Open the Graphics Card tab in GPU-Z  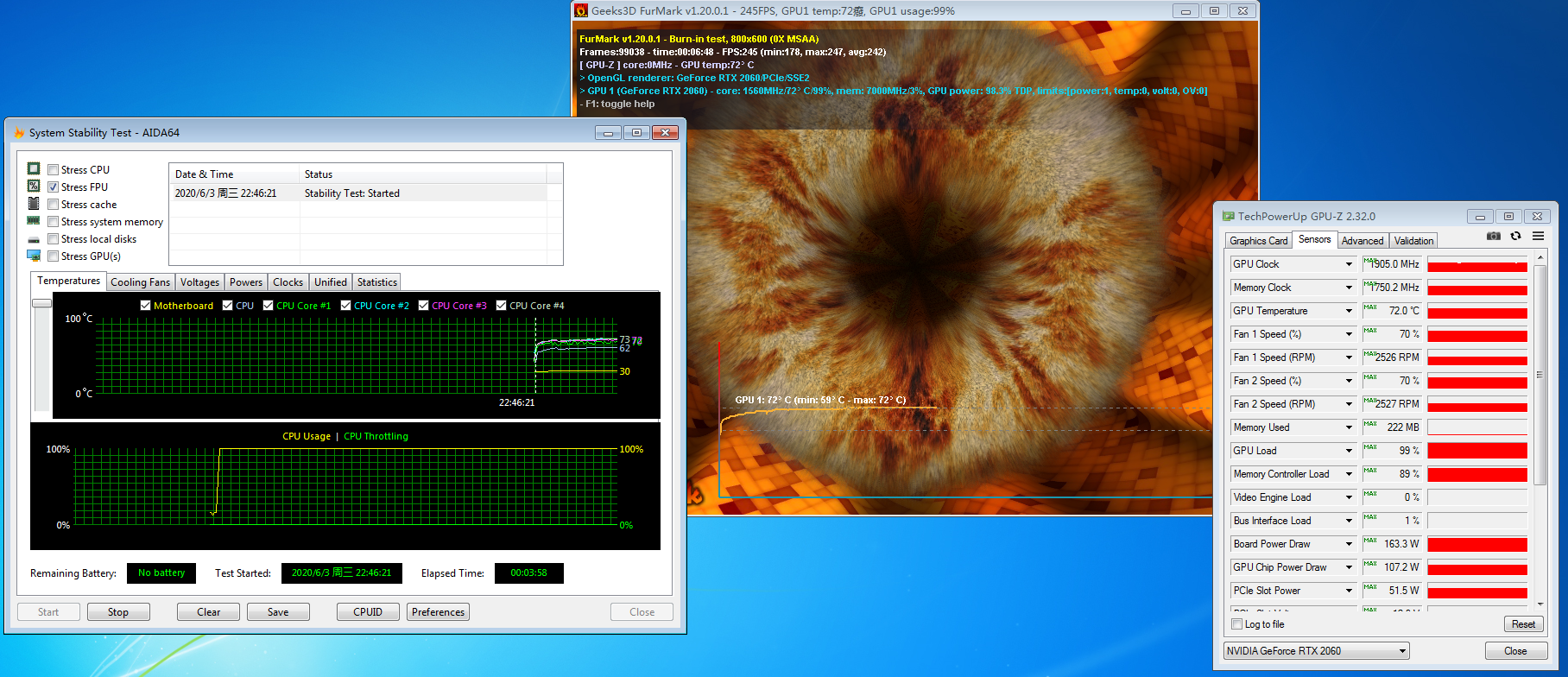1258,241
